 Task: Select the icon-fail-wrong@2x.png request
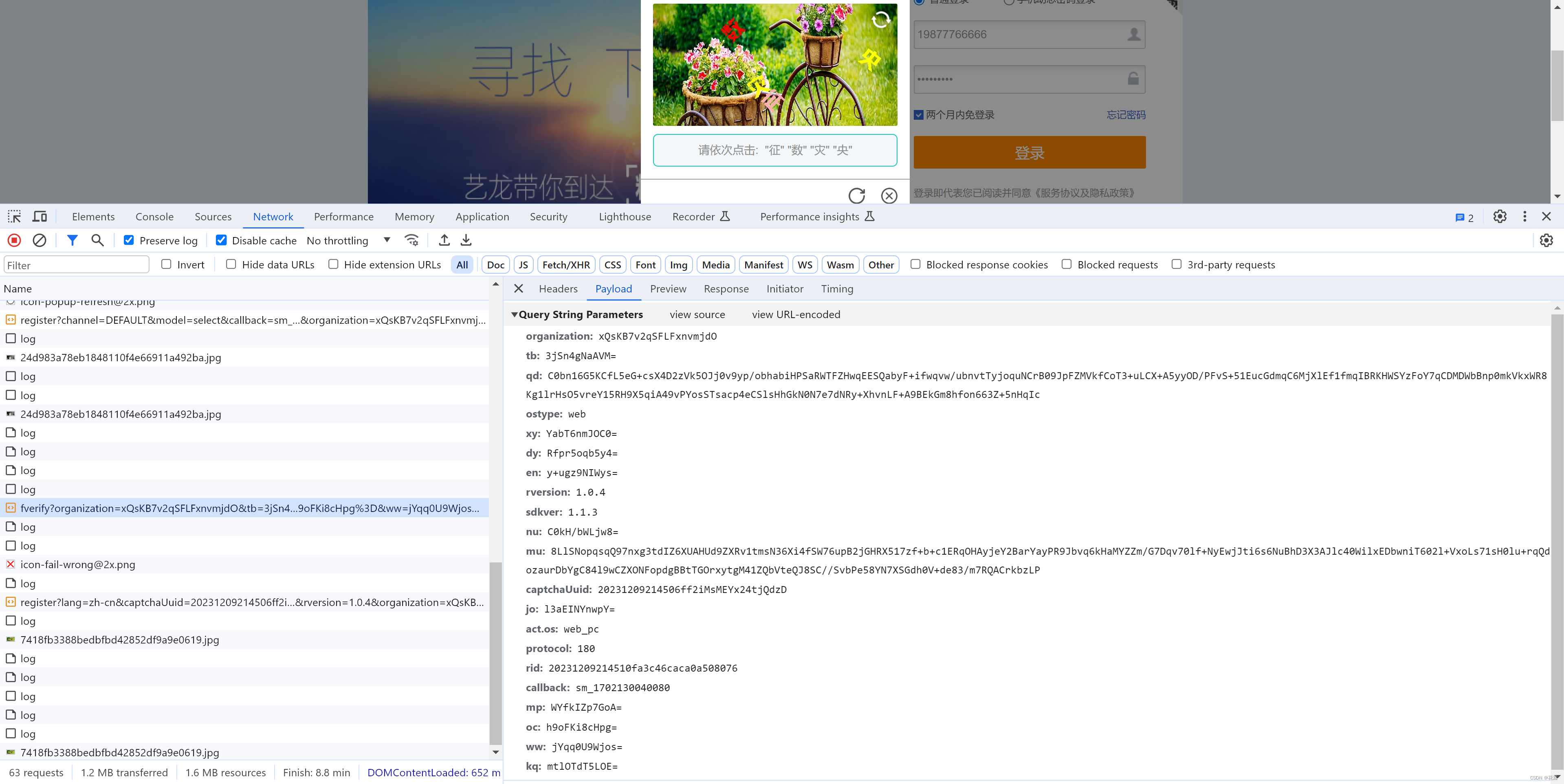(x=245, y=564)
